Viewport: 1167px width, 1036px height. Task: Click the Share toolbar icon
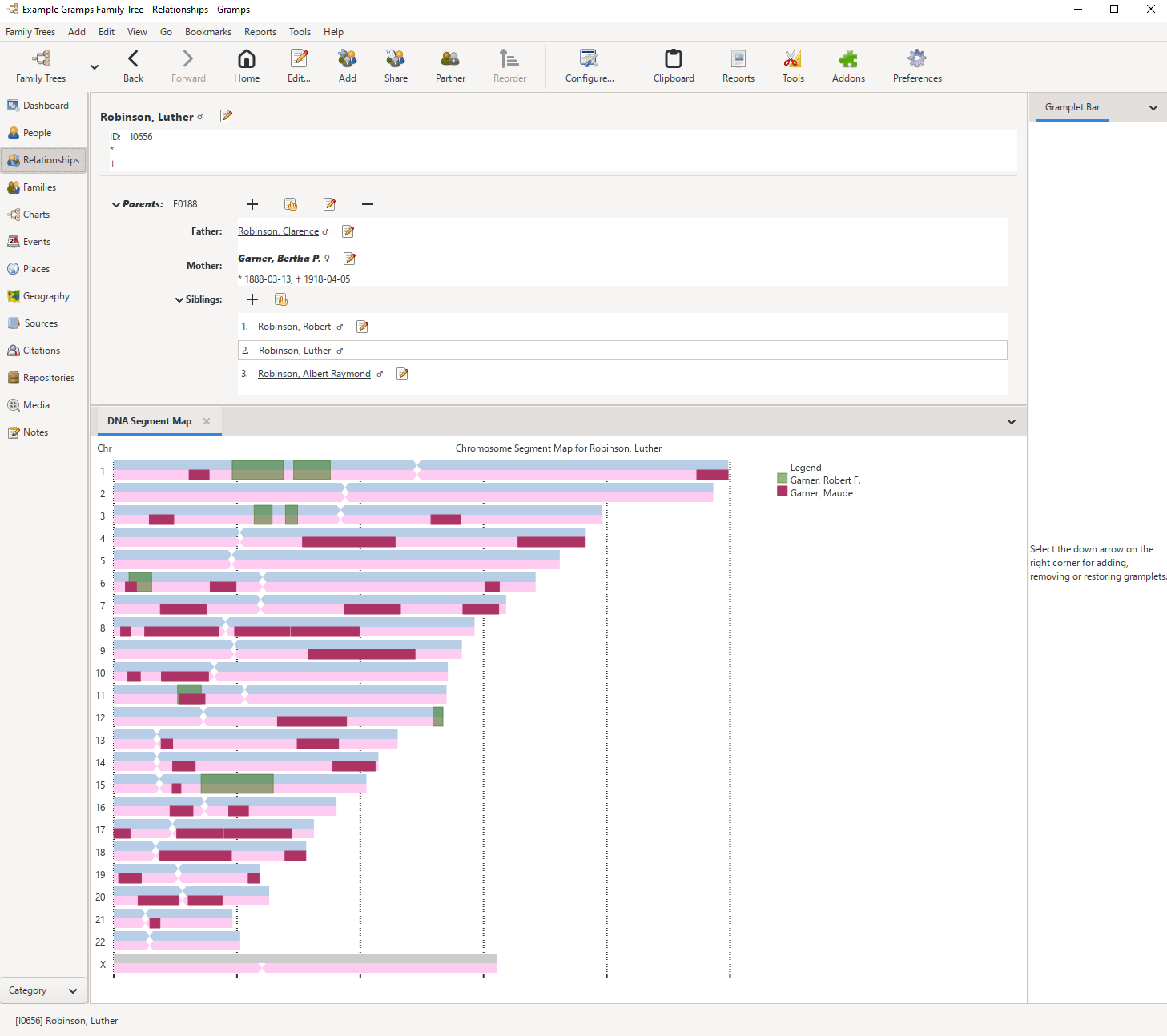click(x=396, y=66)
